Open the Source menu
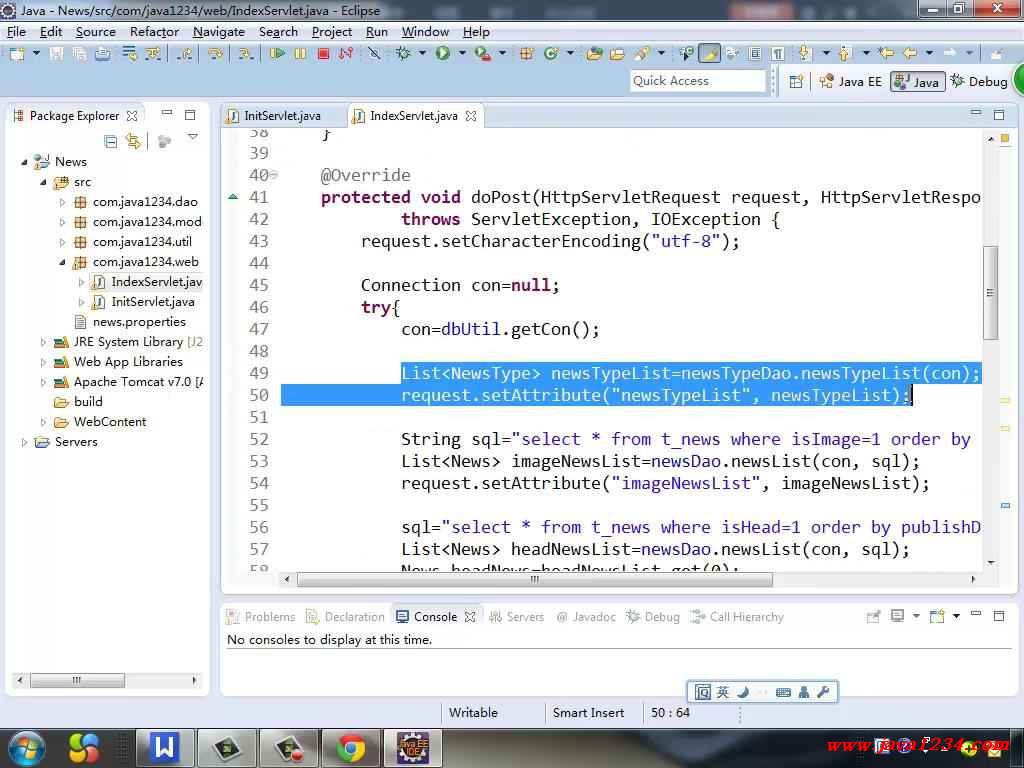1024x768 pixels. pyautogui.click(x=95, y=31)
